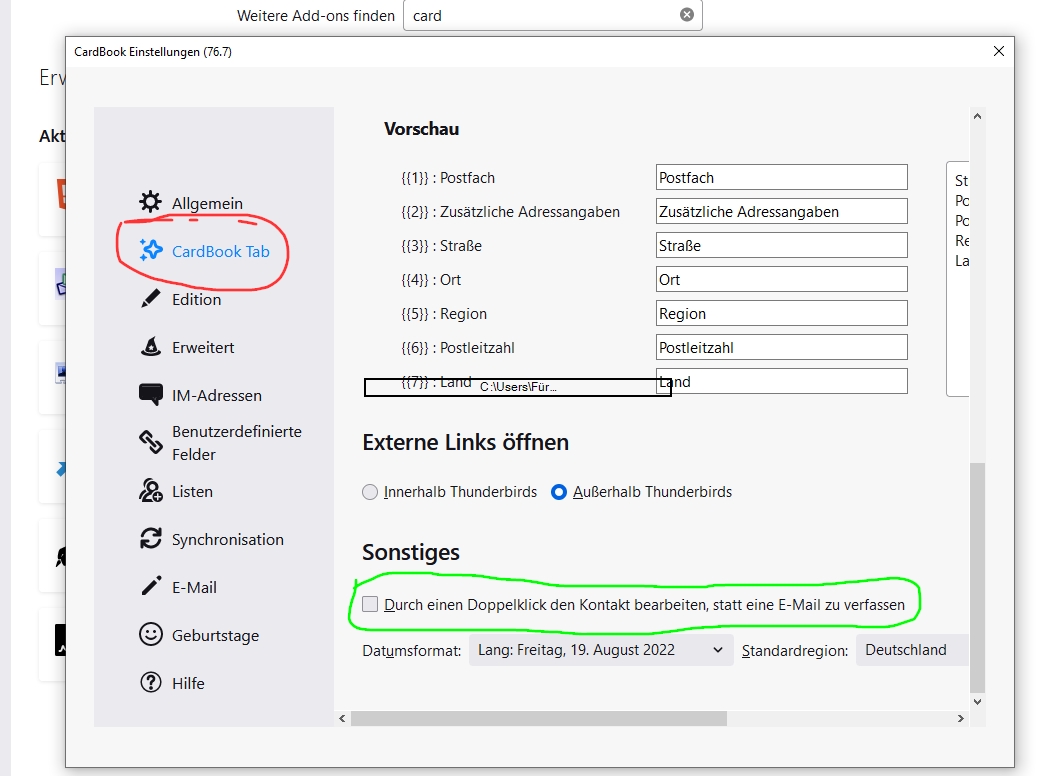Screen dimensions: 1039x776
Task: Click the Sonstiges heading
Action: click(x=411, y=552)
